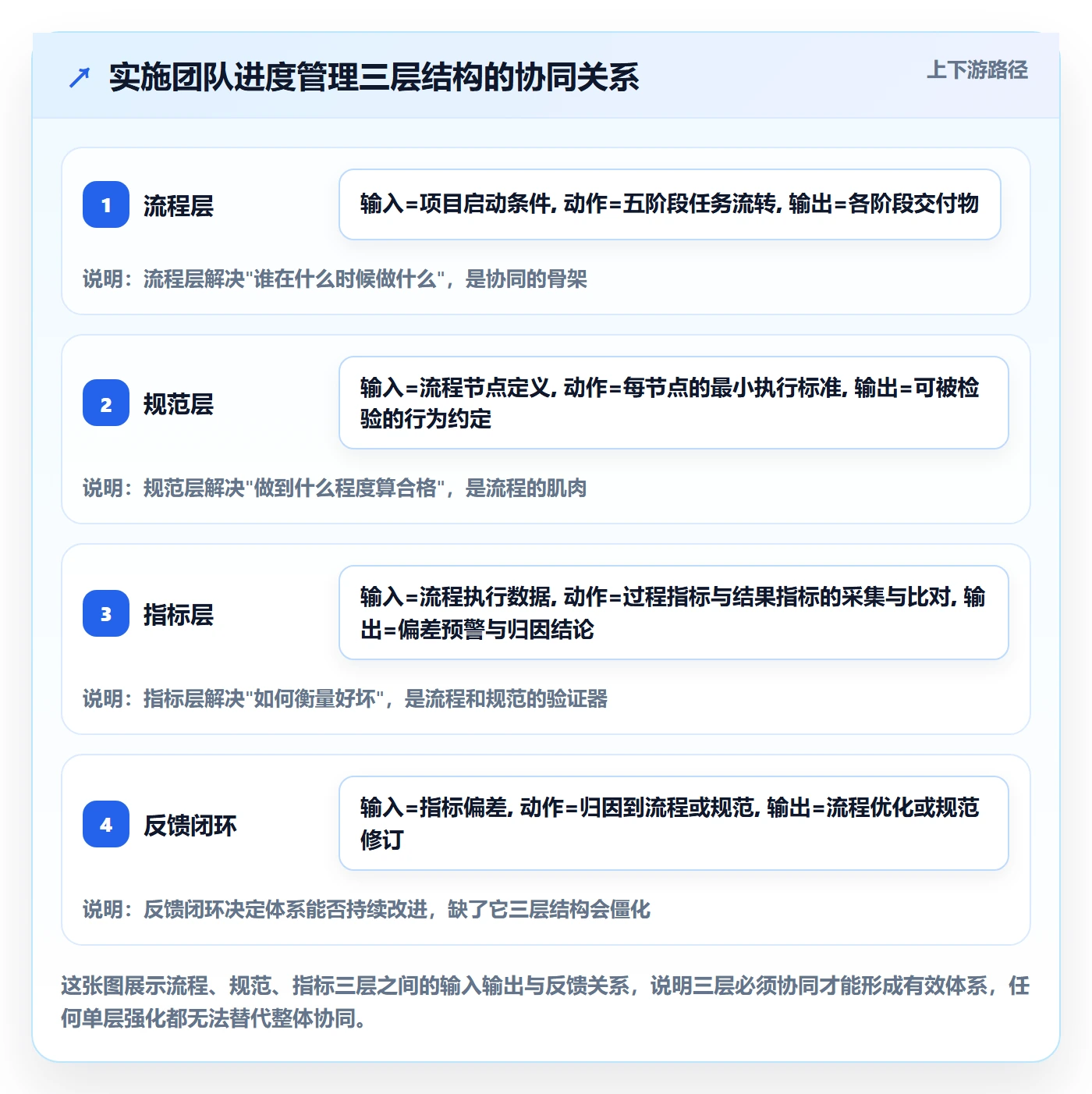
Task: Click the number 1 badge for 流程层
Action: [x=106, y=204]
